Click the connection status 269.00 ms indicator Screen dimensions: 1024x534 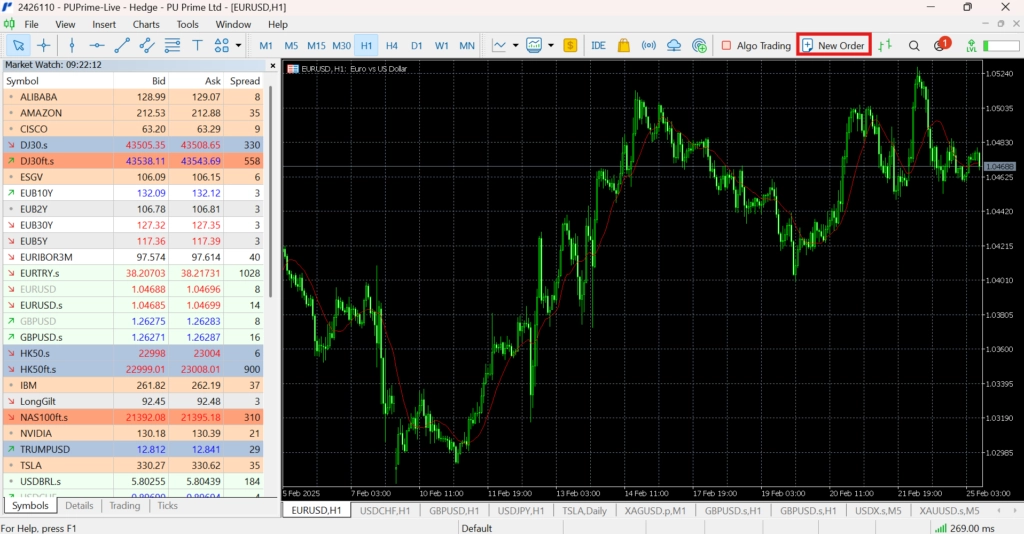[963, 528]
